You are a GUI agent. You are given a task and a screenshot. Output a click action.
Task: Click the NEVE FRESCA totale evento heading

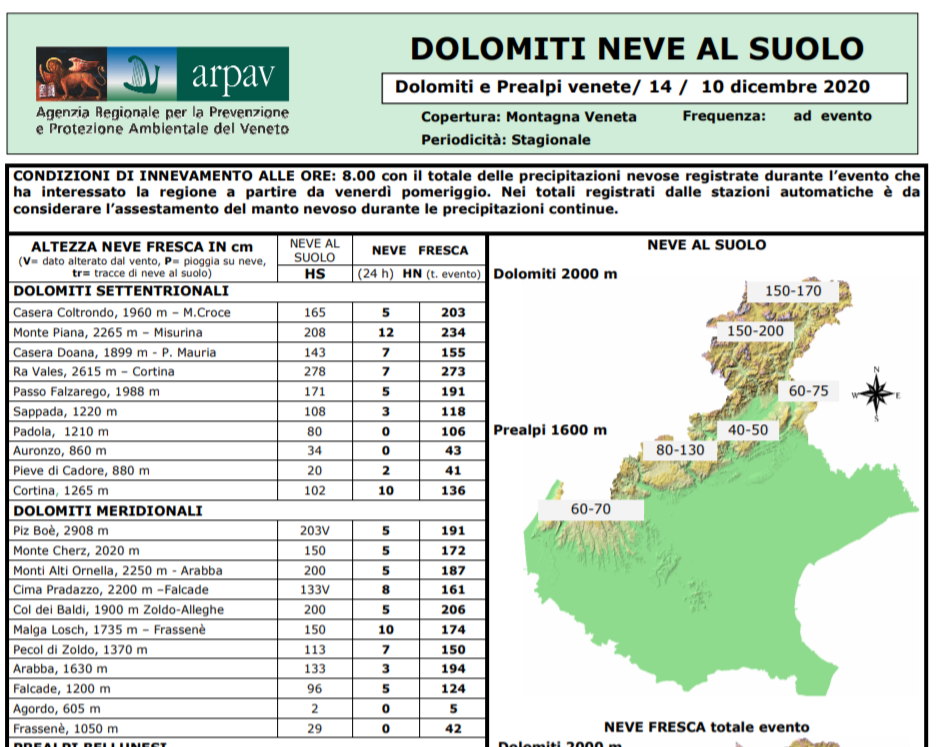(x=706, y=727)
